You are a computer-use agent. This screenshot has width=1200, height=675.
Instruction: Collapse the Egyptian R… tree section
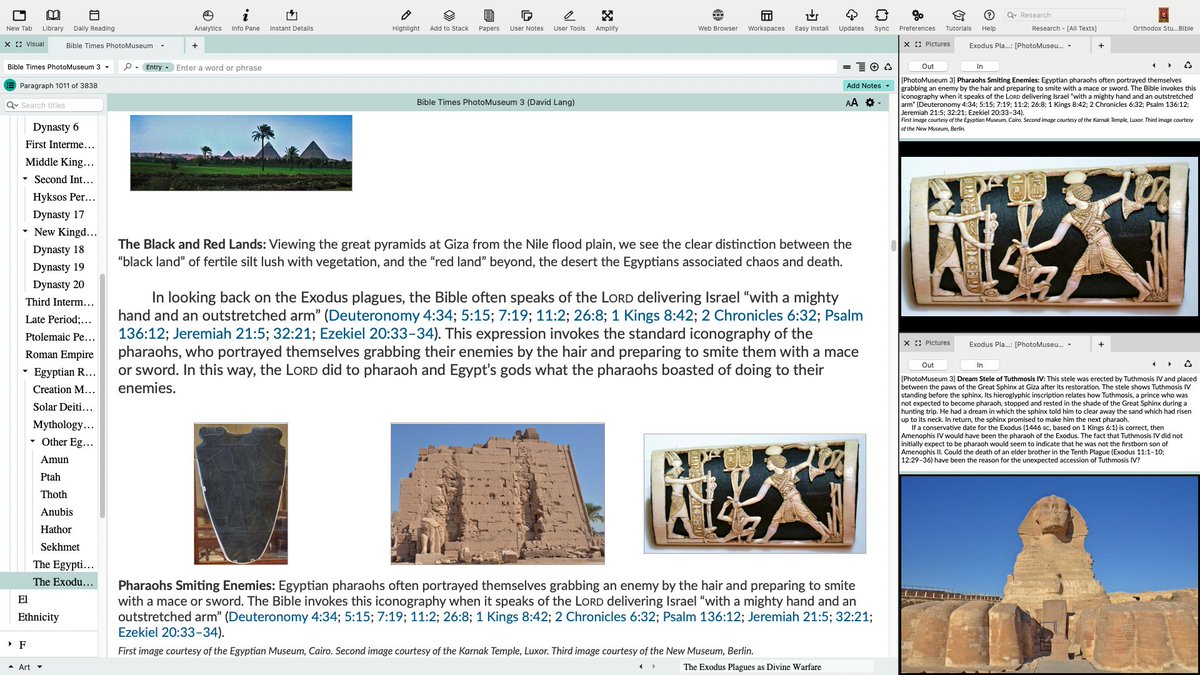coord(24,372)
